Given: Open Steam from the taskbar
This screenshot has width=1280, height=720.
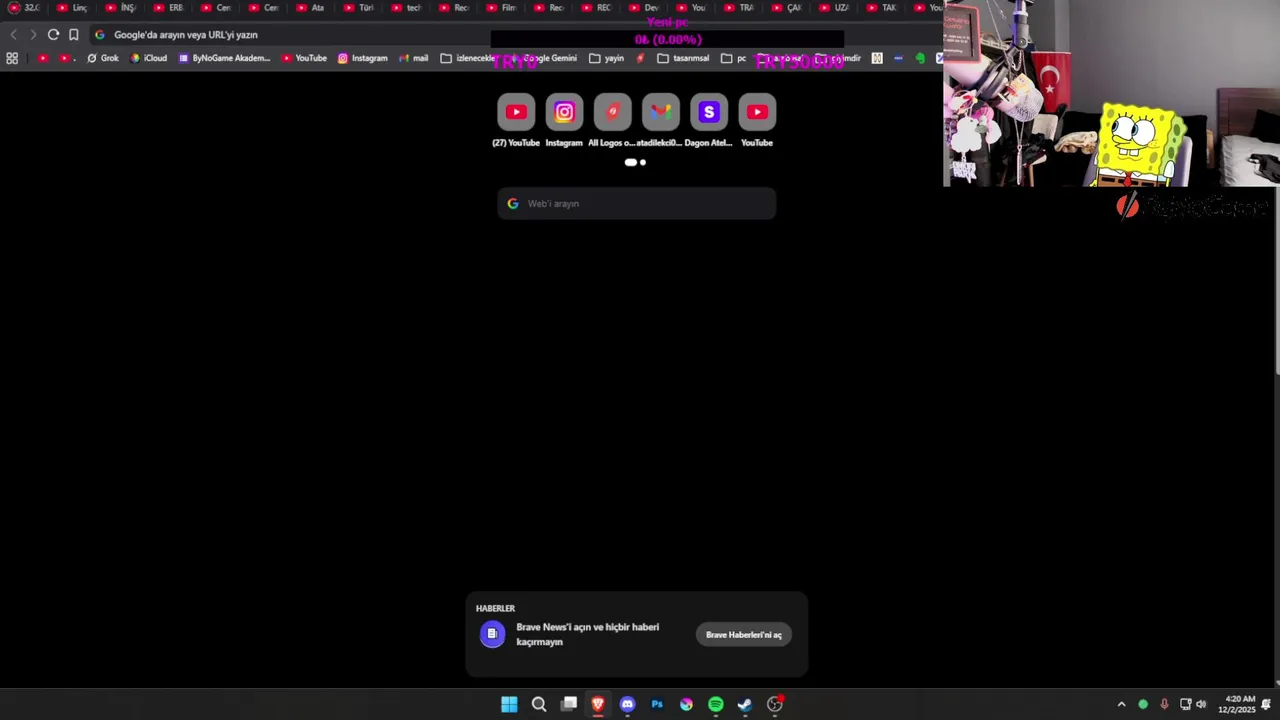Looking at the screenshot, I should tap(745, 704).
